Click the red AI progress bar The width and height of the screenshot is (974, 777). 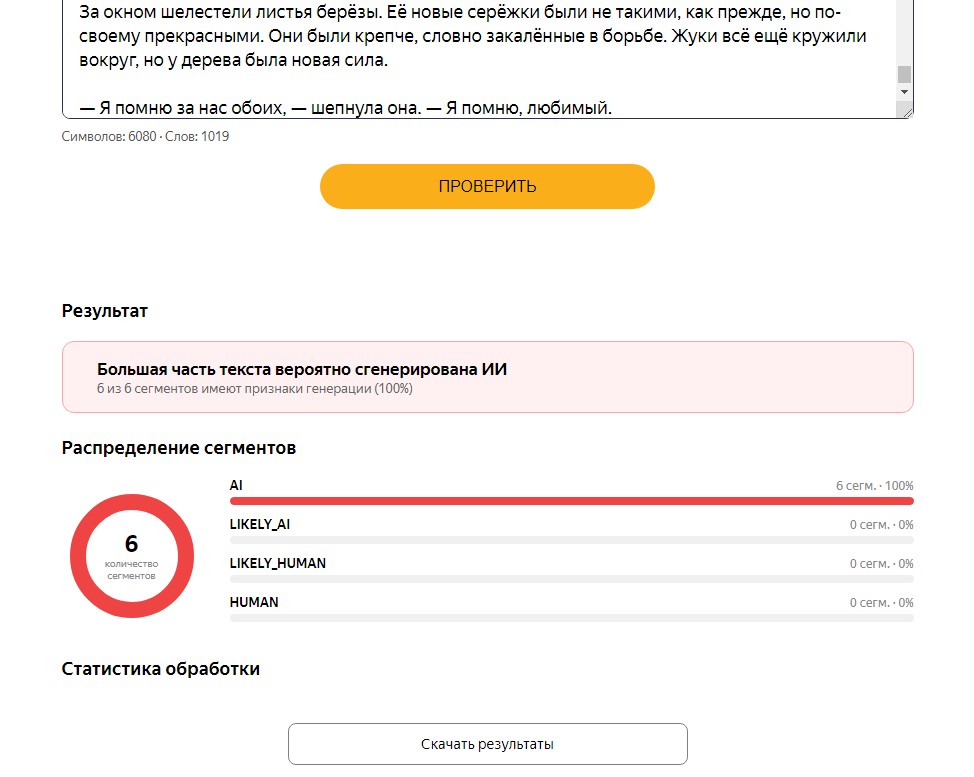click(571, 501)
